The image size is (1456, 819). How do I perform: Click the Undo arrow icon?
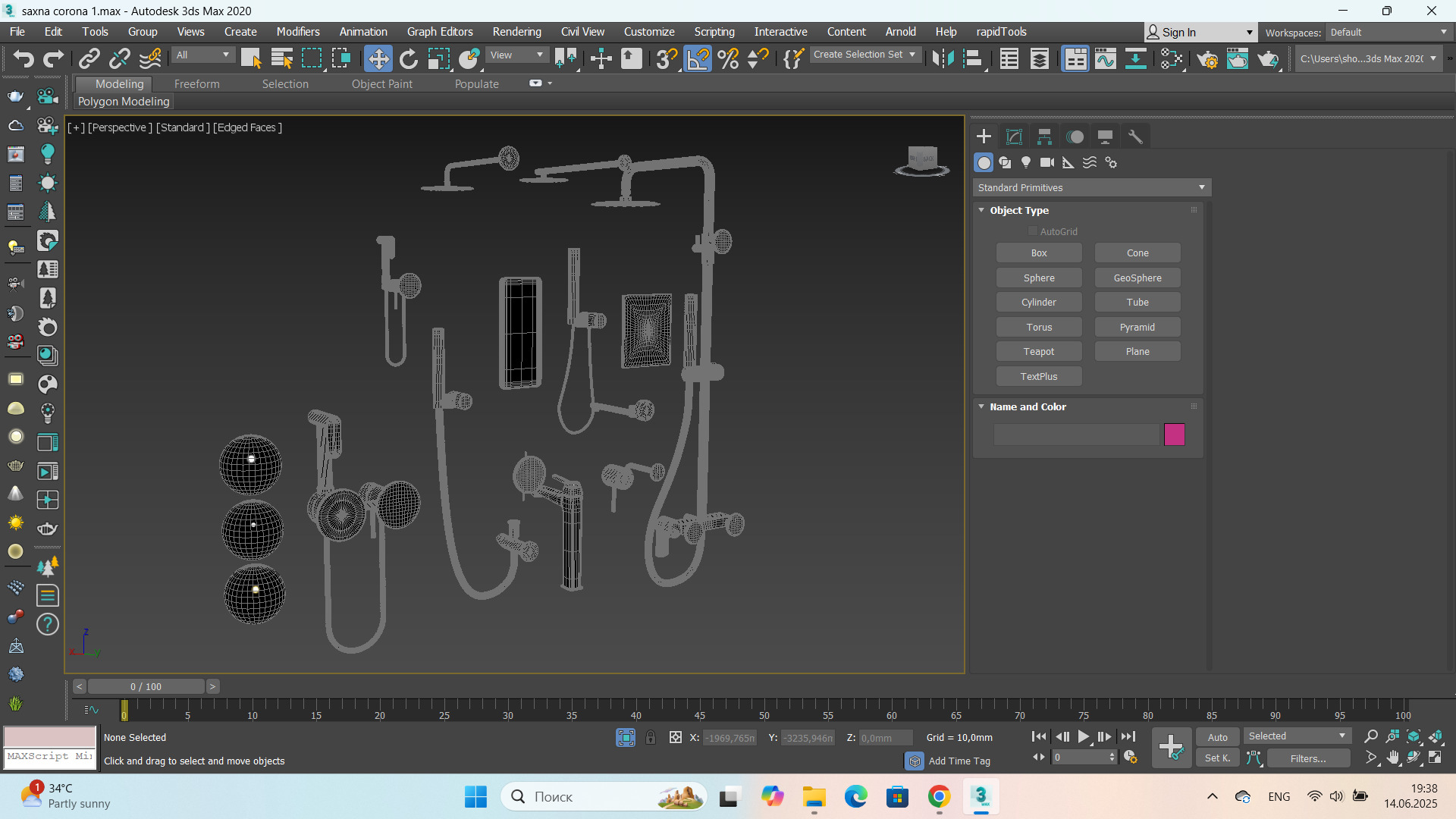pyautogui.click(x=24, y=58)
